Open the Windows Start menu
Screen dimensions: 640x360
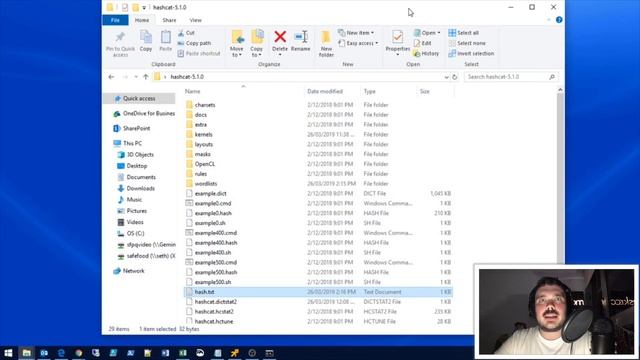click(8, 353)
